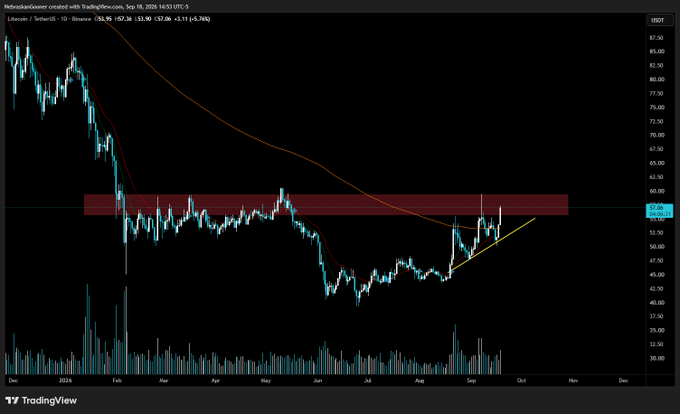Select the red resistance zone rectangle

coord(326,205)
